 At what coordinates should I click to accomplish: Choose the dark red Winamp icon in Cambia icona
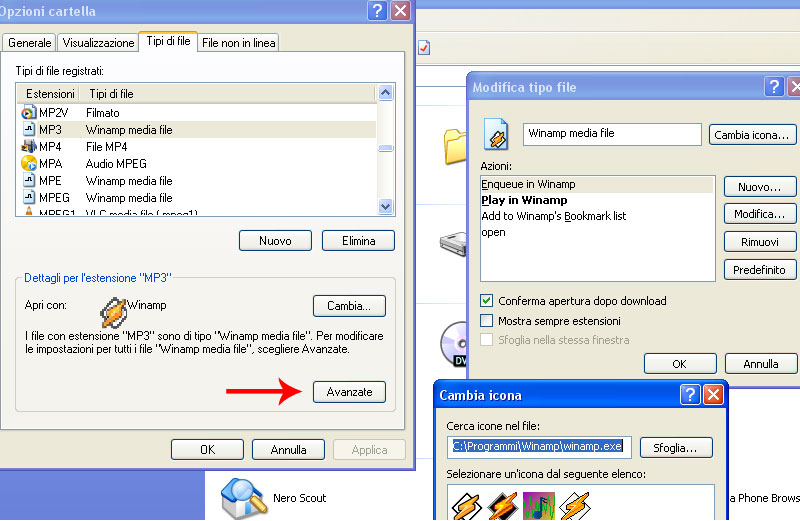(503, 506)
